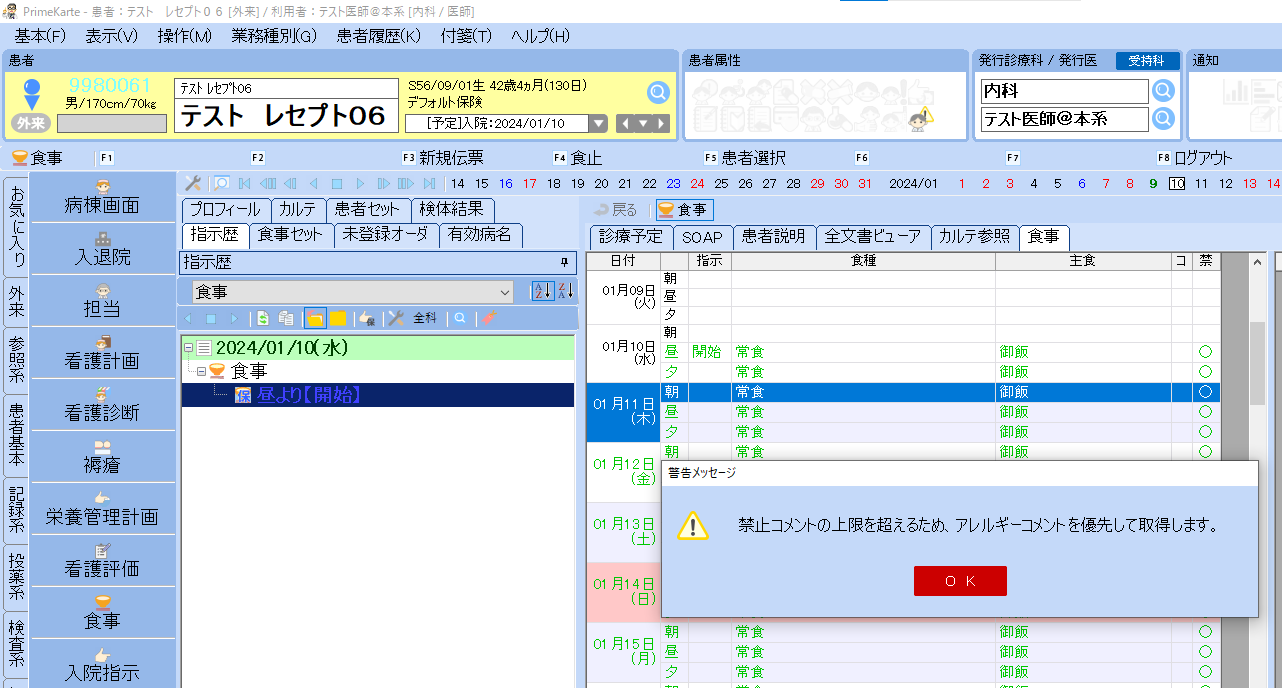1282x688 pixels.
Task: Open the 看護診断 sidebar item
Action: pyautogui.click(x=102, y=406)
